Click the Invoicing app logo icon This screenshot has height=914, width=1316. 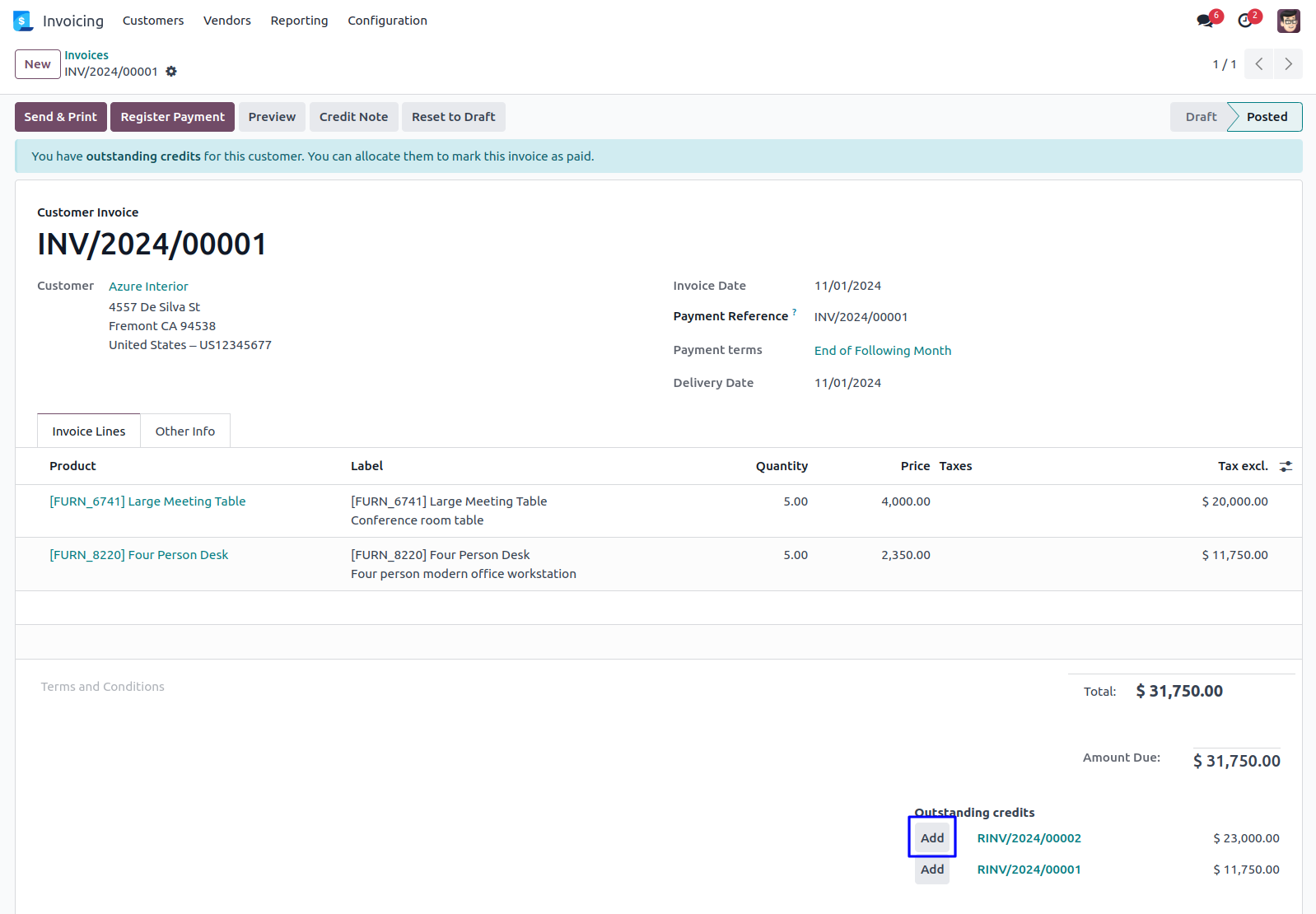22,21
